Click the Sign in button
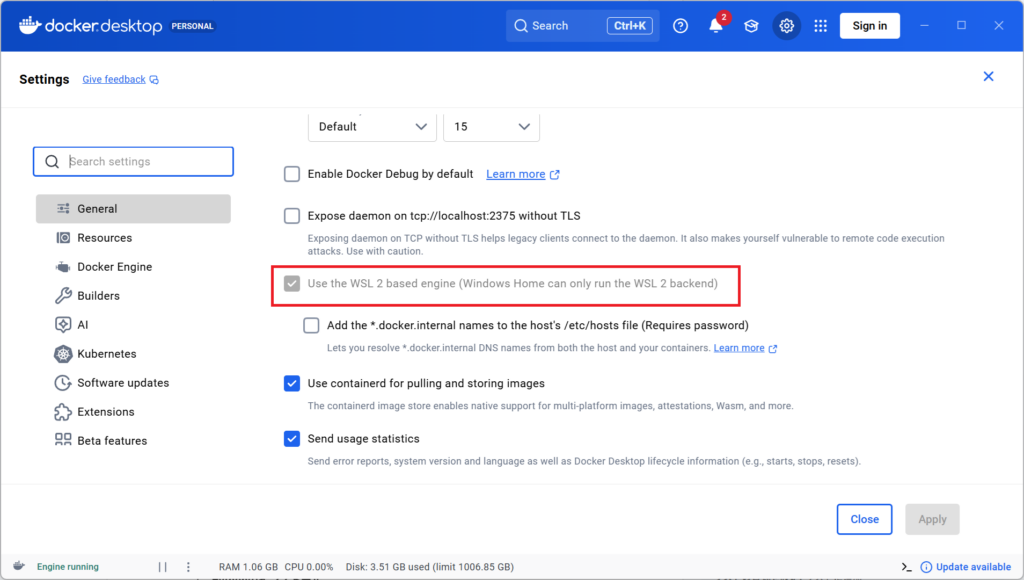The width and height of the screenshot is (1024, 580). [x=869, y=25]
